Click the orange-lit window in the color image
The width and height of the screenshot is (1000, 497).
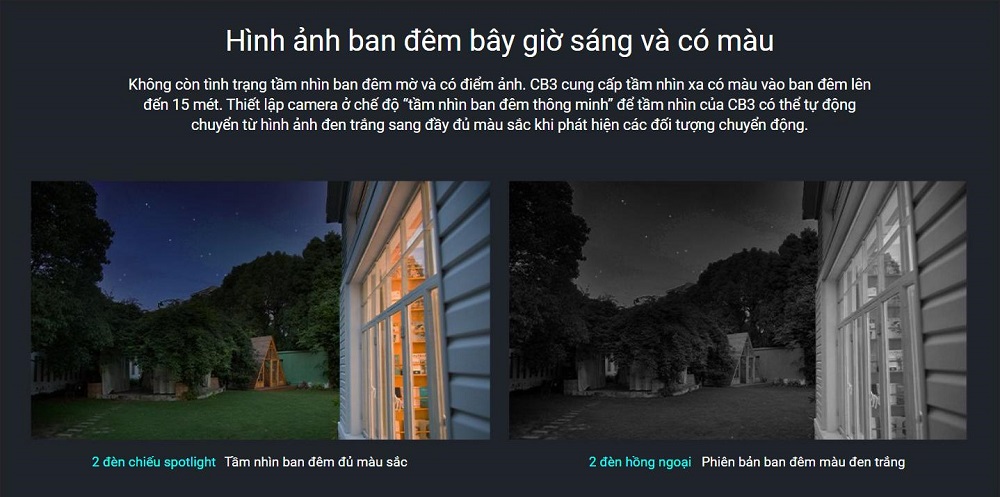tap(402, 313)
